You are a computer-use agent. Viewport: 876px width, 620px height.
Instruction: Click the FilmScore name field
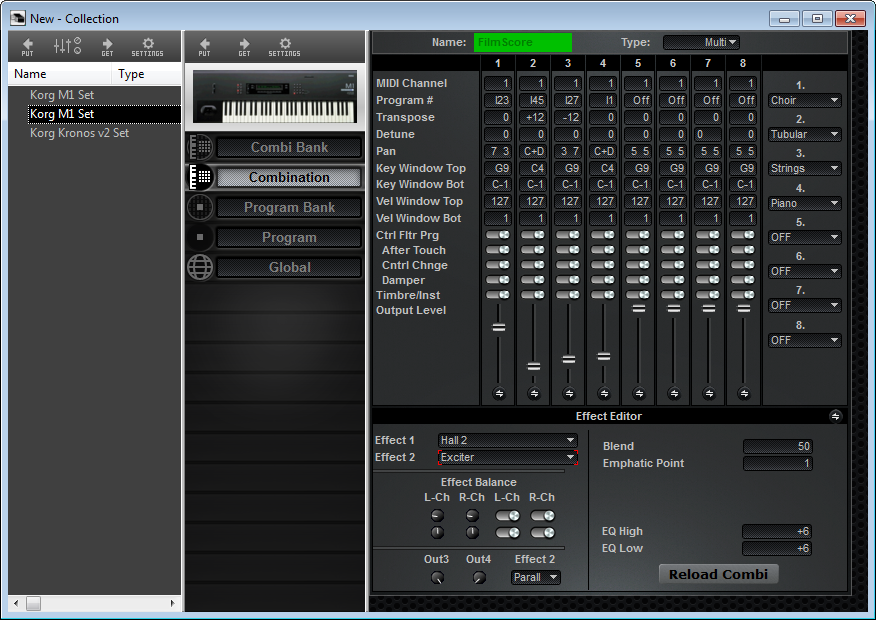click(523, 42)
